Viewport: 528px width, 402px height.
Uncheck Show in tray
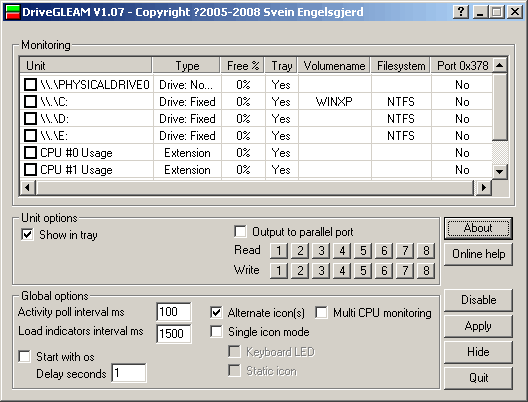[27, 234]
